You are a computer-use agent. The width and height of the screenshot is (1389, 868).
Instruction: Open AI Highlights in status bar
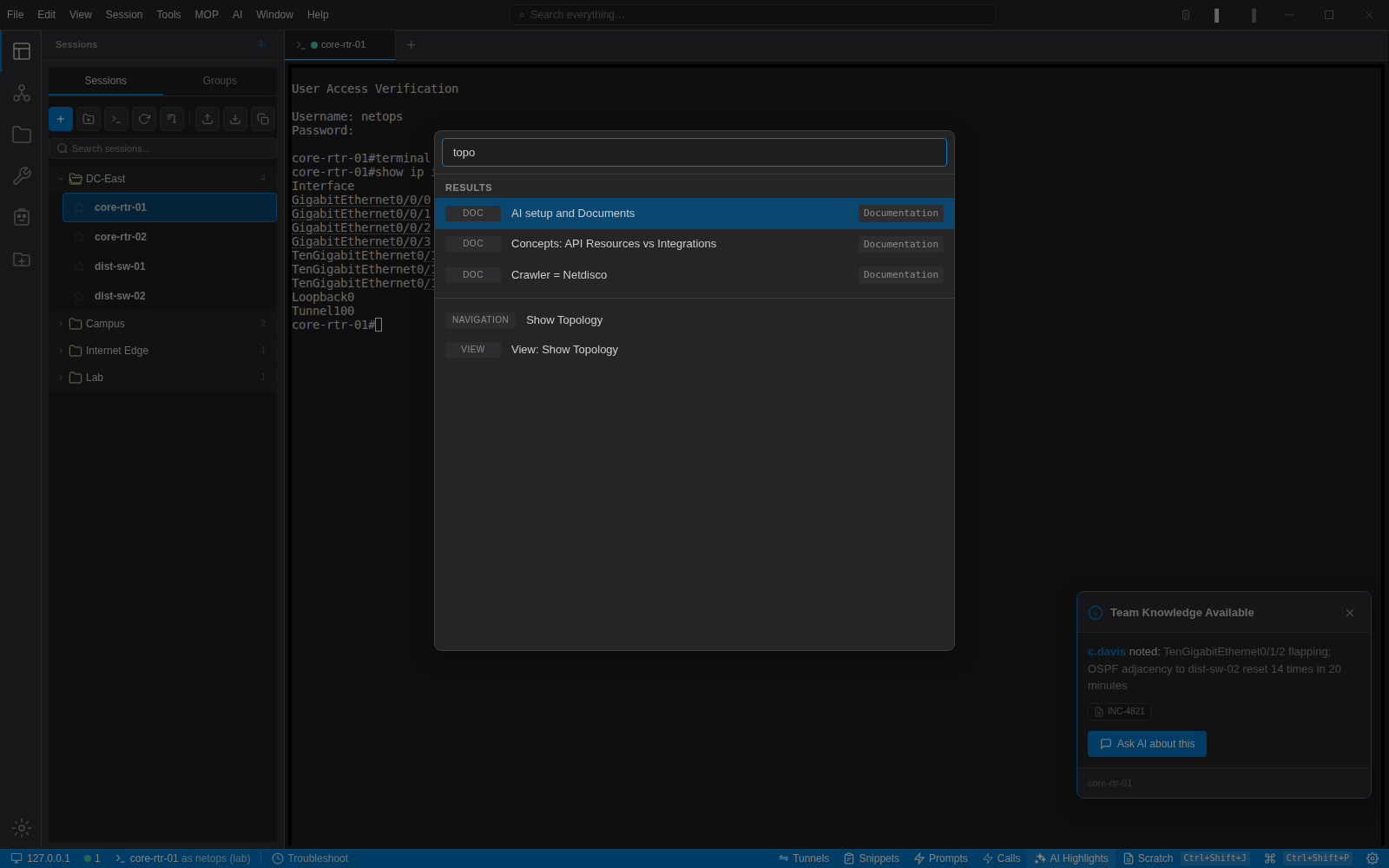[1071, 858]
